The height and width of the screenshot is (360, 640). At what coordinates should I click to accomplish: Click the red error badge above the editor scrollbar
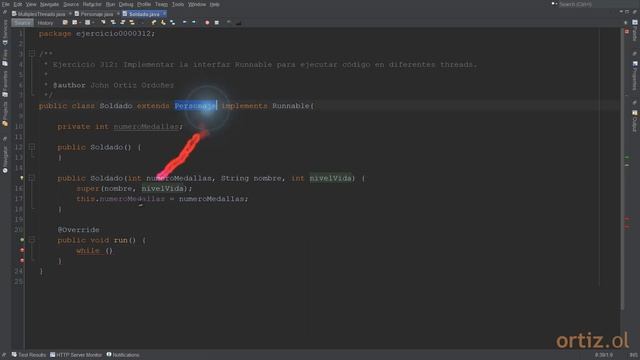pyautogui.click(x=627, y=31)
